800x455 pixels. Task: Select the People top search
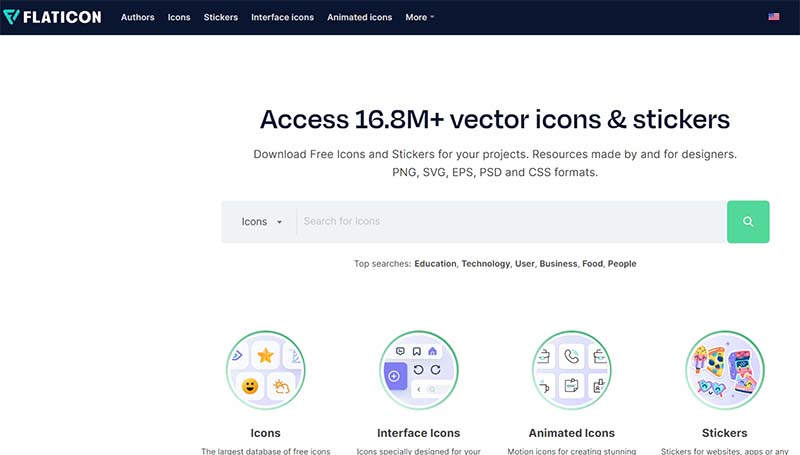622,264
